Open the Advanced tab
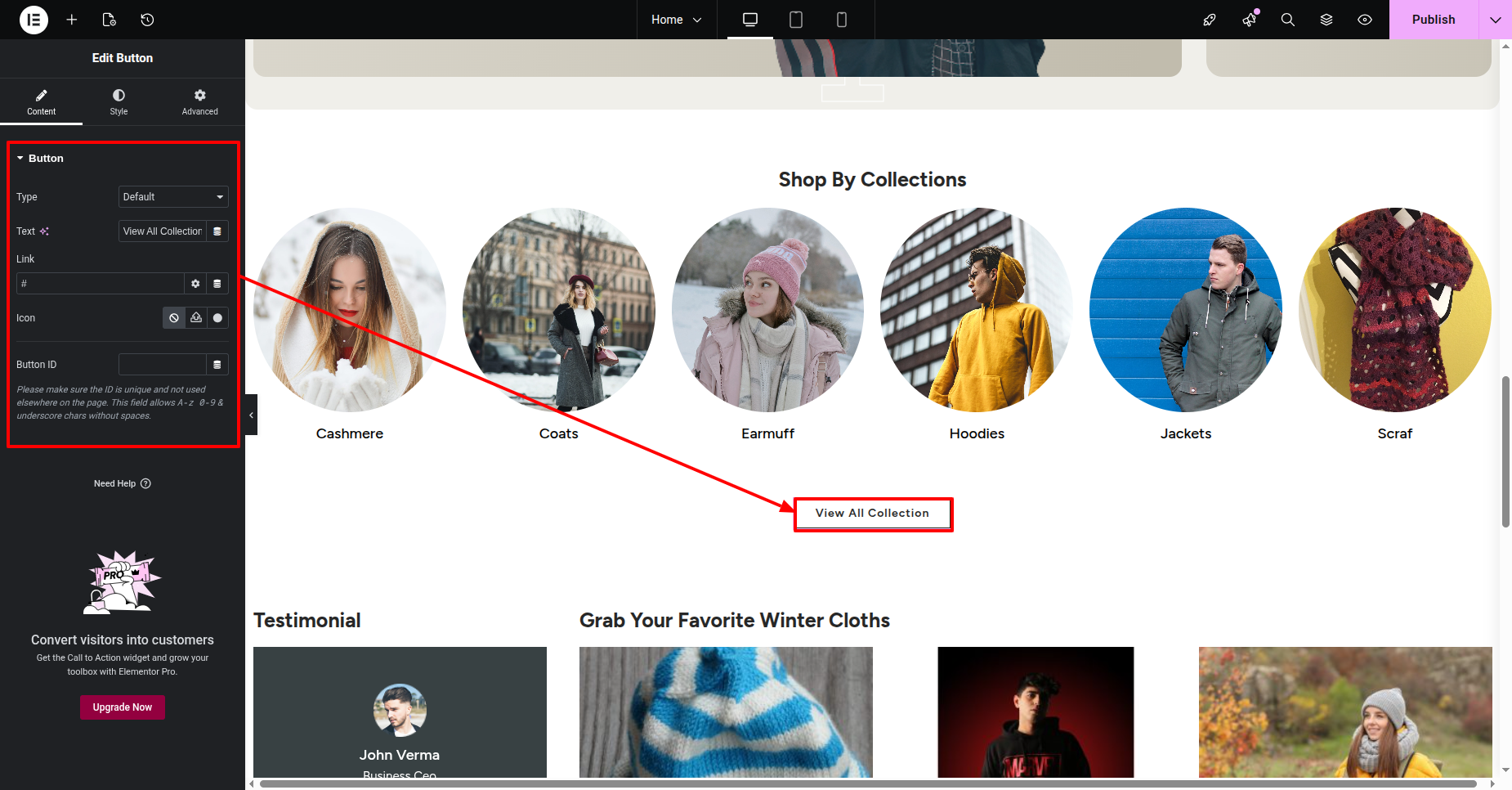The image size is (1512, 790). 199,102
